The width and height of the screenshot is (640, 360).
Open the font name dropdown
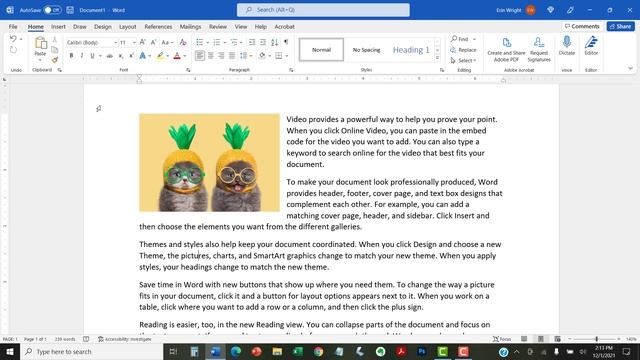click(116, 42)
